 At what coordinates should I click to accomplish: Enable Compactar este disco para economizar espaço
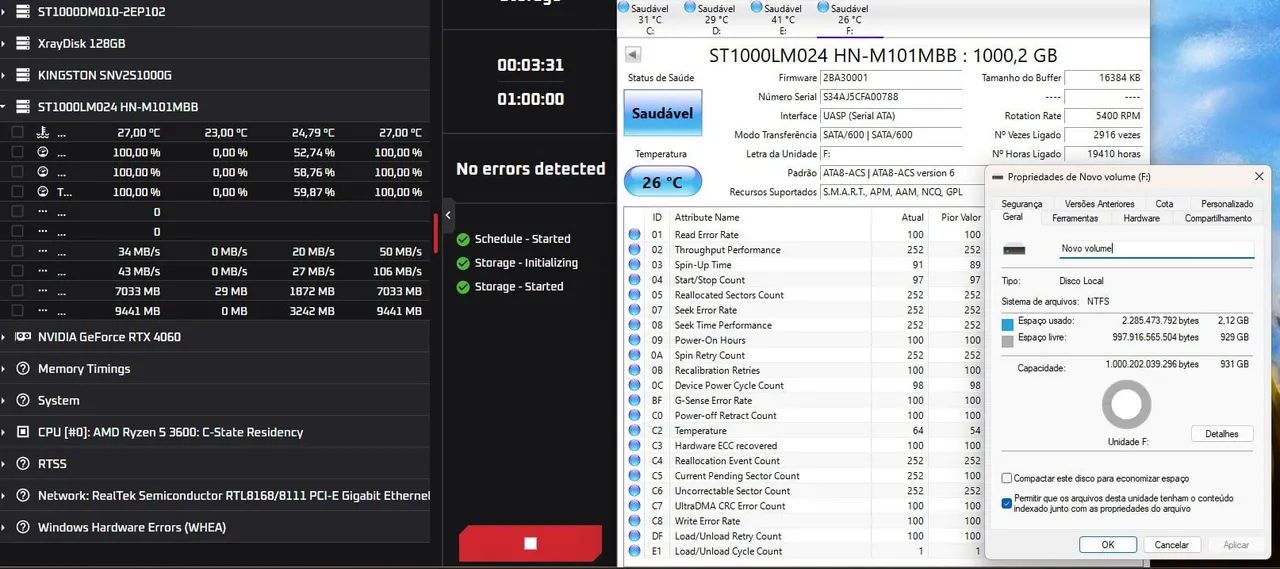1007,479
